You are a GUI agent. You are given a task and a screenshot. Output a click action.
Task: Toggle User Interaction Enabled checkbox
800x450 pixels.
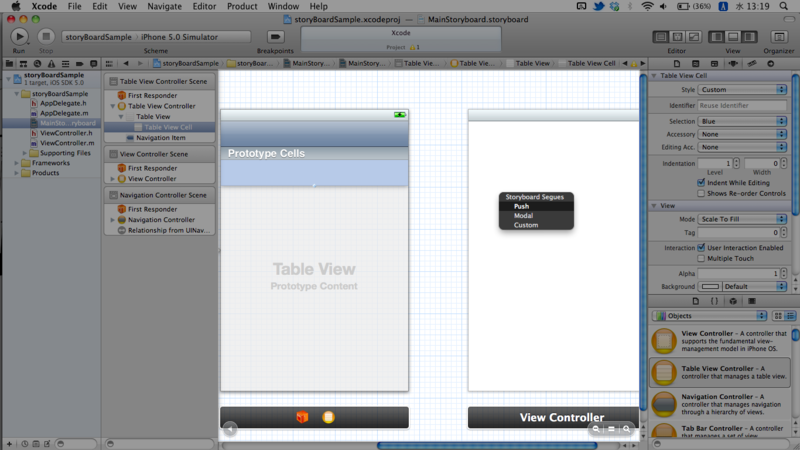click(701, 247)
